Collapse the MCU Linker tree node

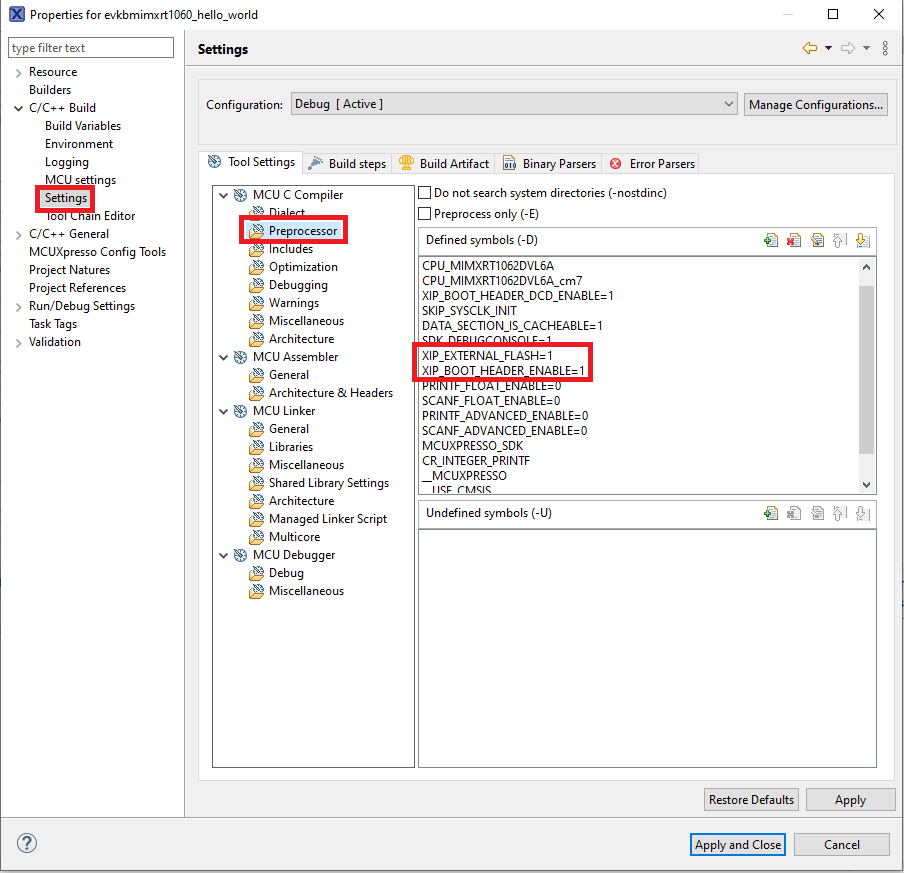224,412
